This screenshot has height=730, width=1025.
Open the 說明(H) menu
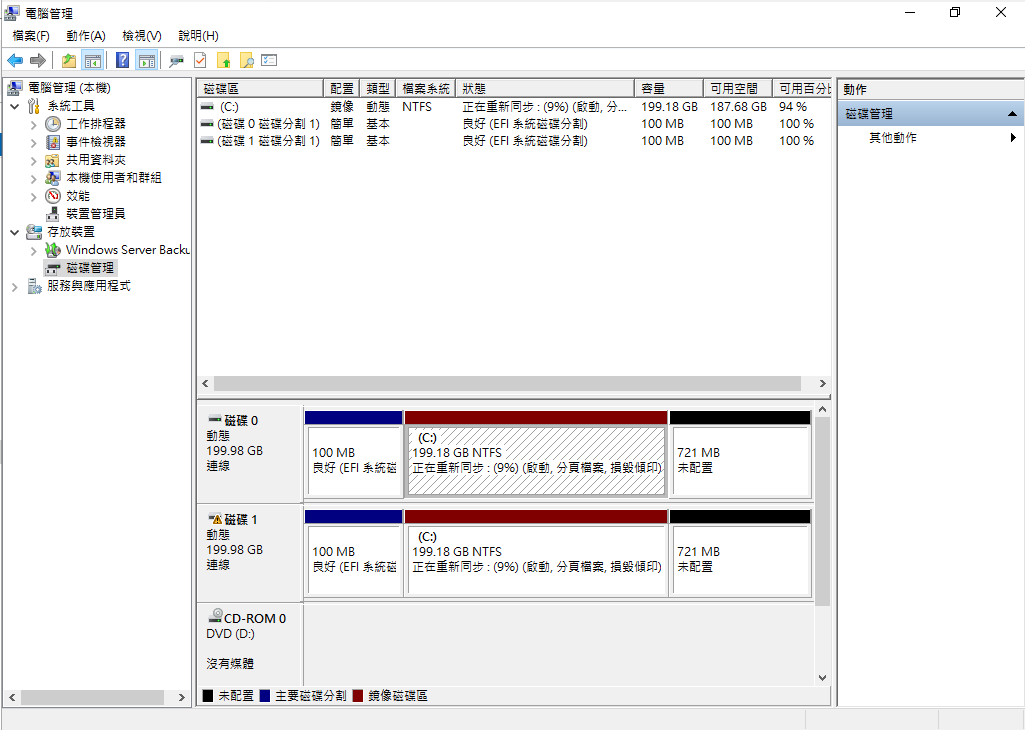[198, 36]
